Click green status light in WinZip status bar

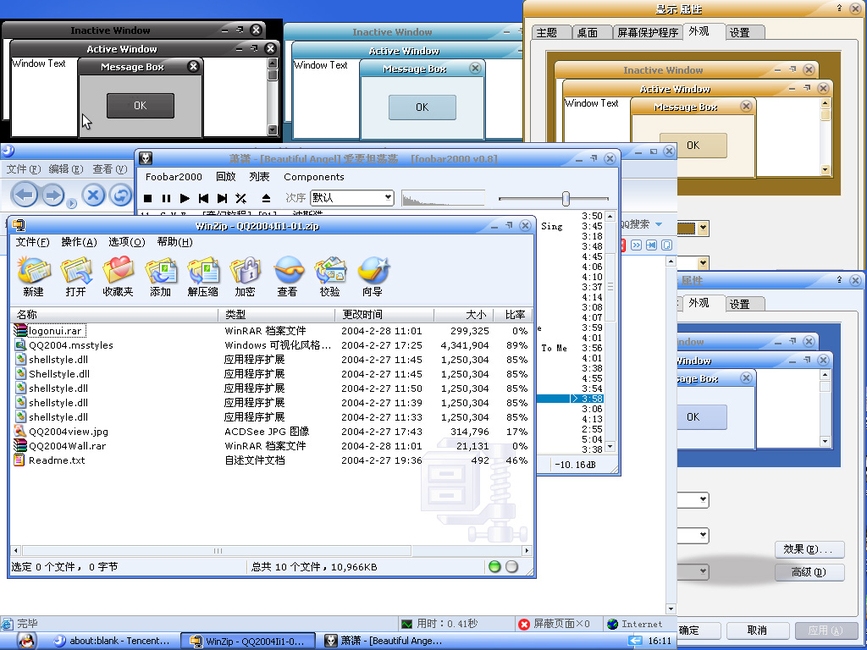point(494,566)
